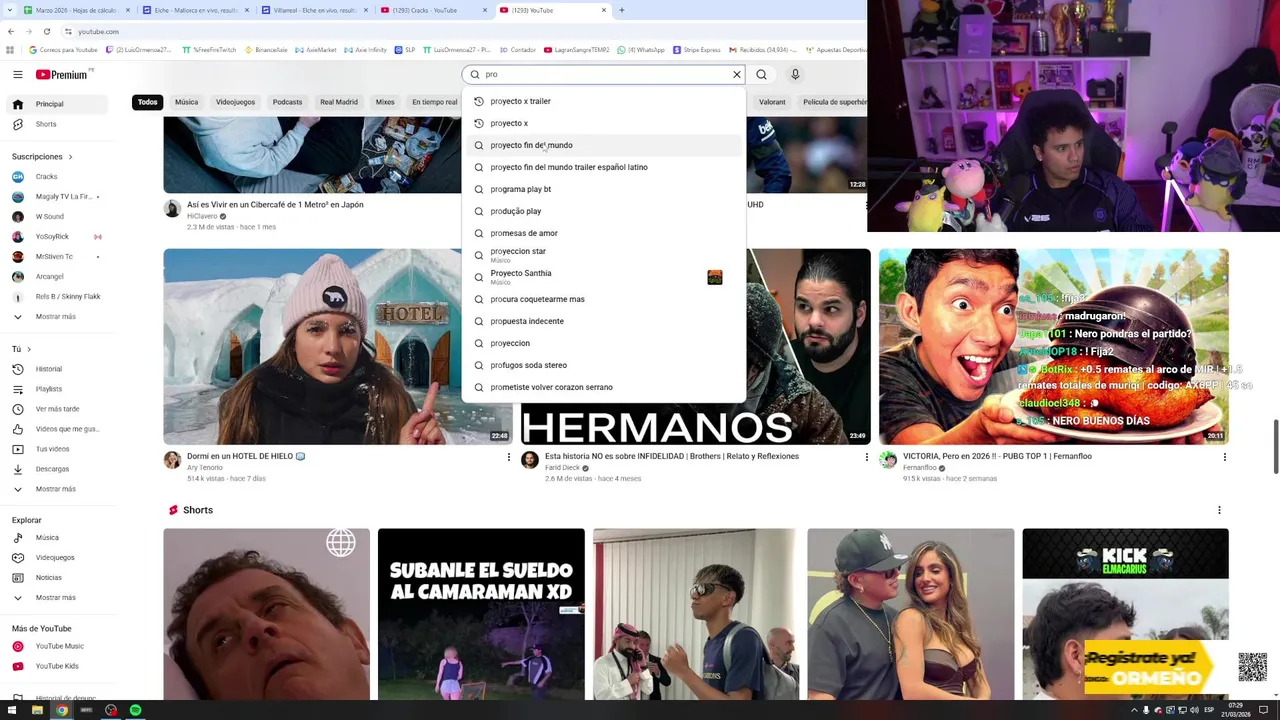Choose suggestion 'proyecto fin del mundo'

click(603, 145)
